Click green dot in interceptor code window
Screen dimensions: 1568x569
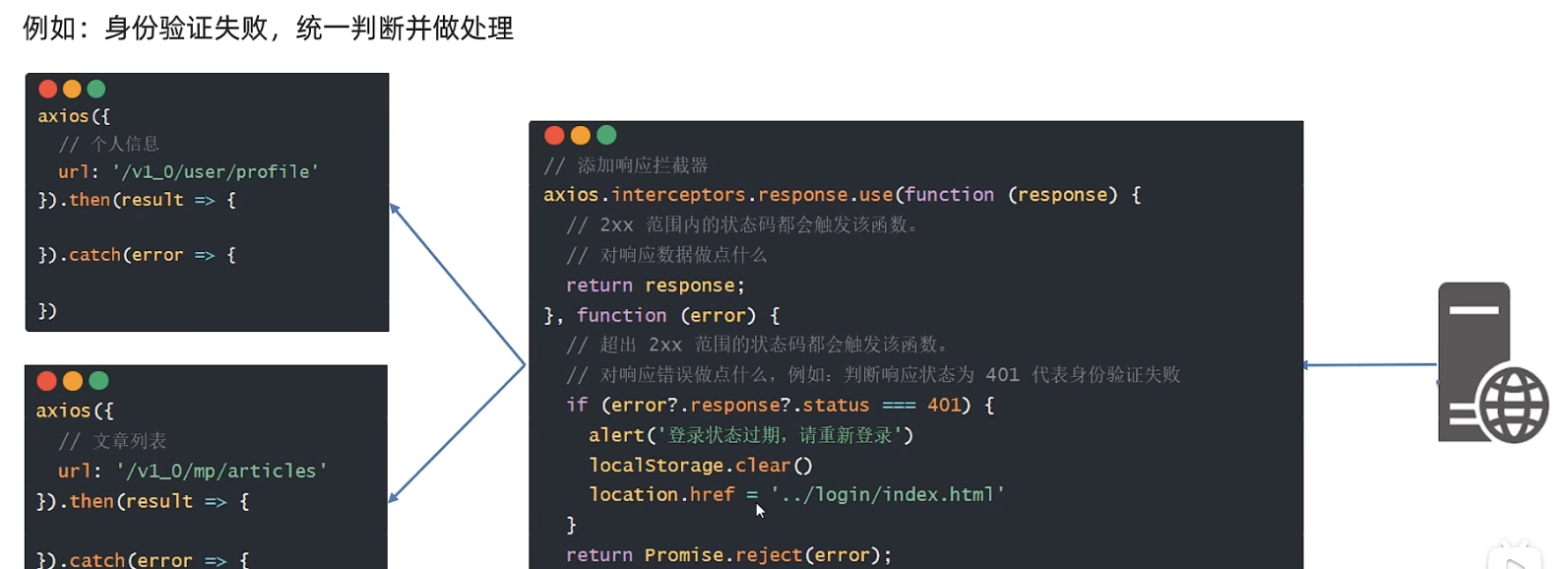(x=606, y=135)
